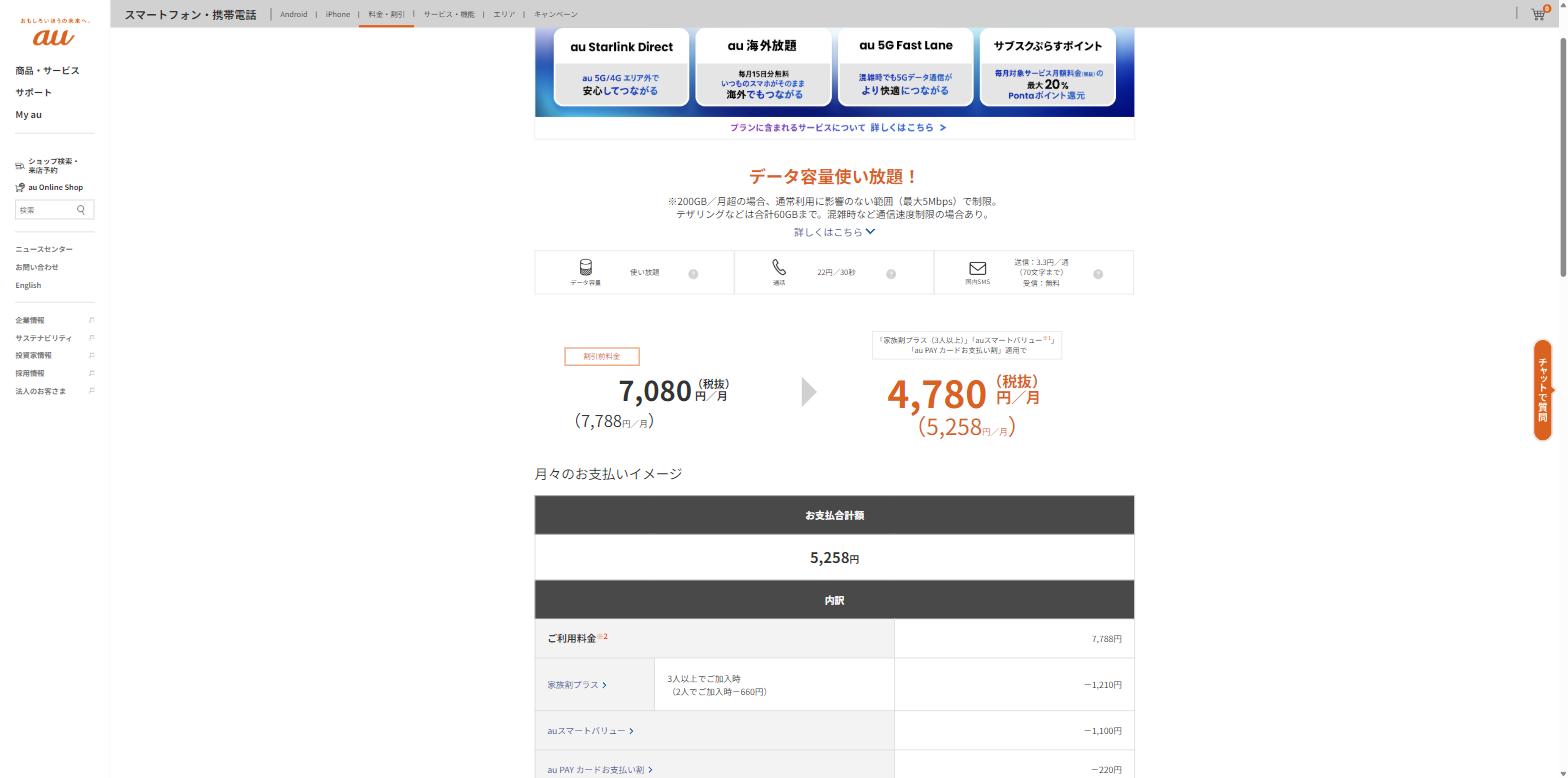Click the data capacity cylinder icon
1568x778 pixels.
pyautogui.click(x=586, y=267)
